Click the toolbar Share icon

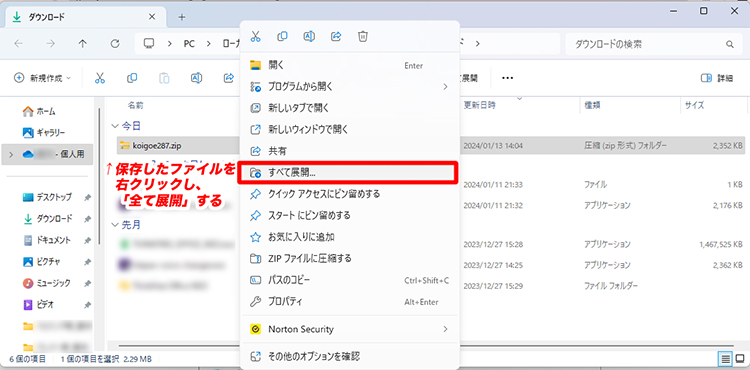click(x=229, y=78)
